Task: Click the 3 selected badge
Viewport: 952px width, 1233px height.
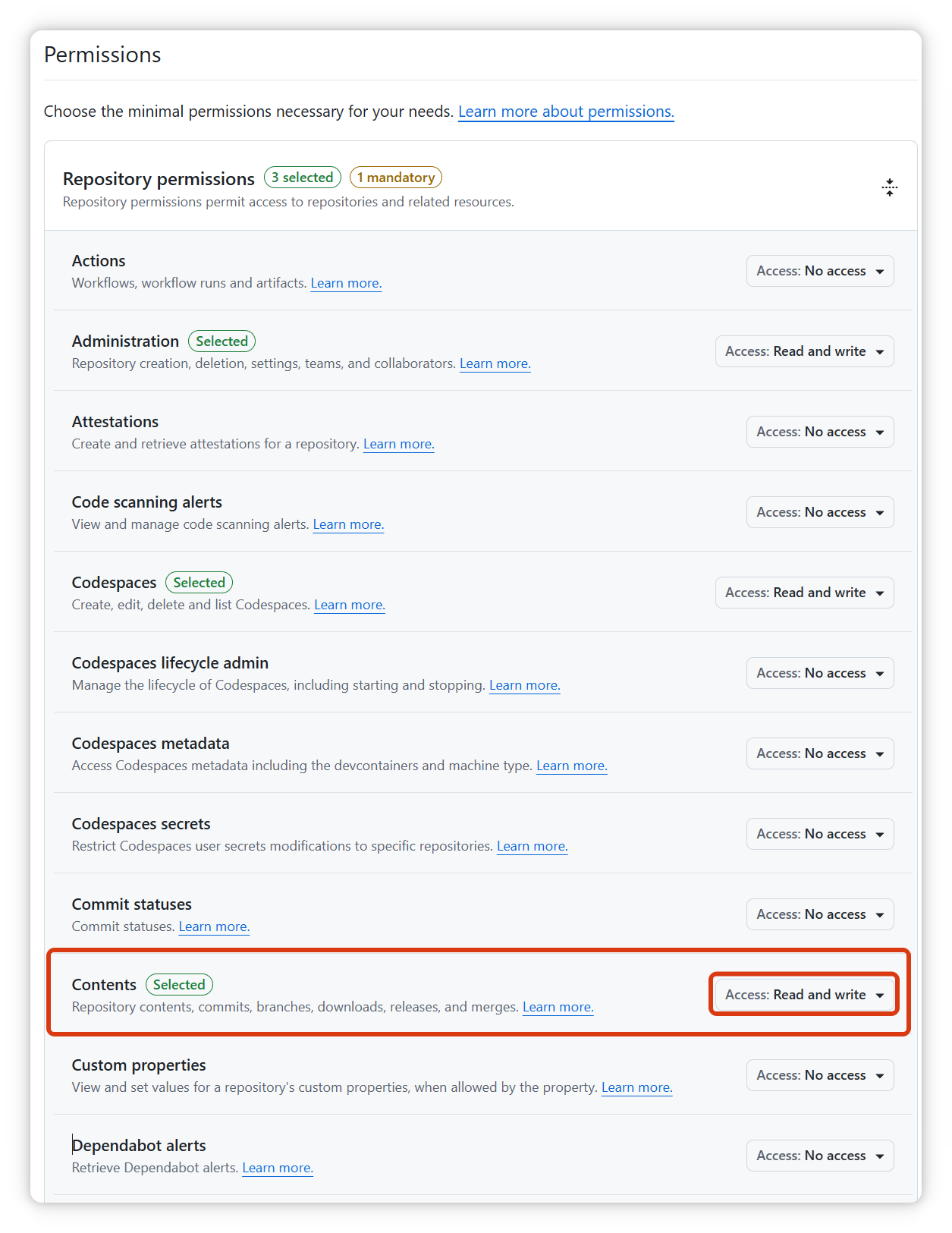Action: (x=303, y=178)
